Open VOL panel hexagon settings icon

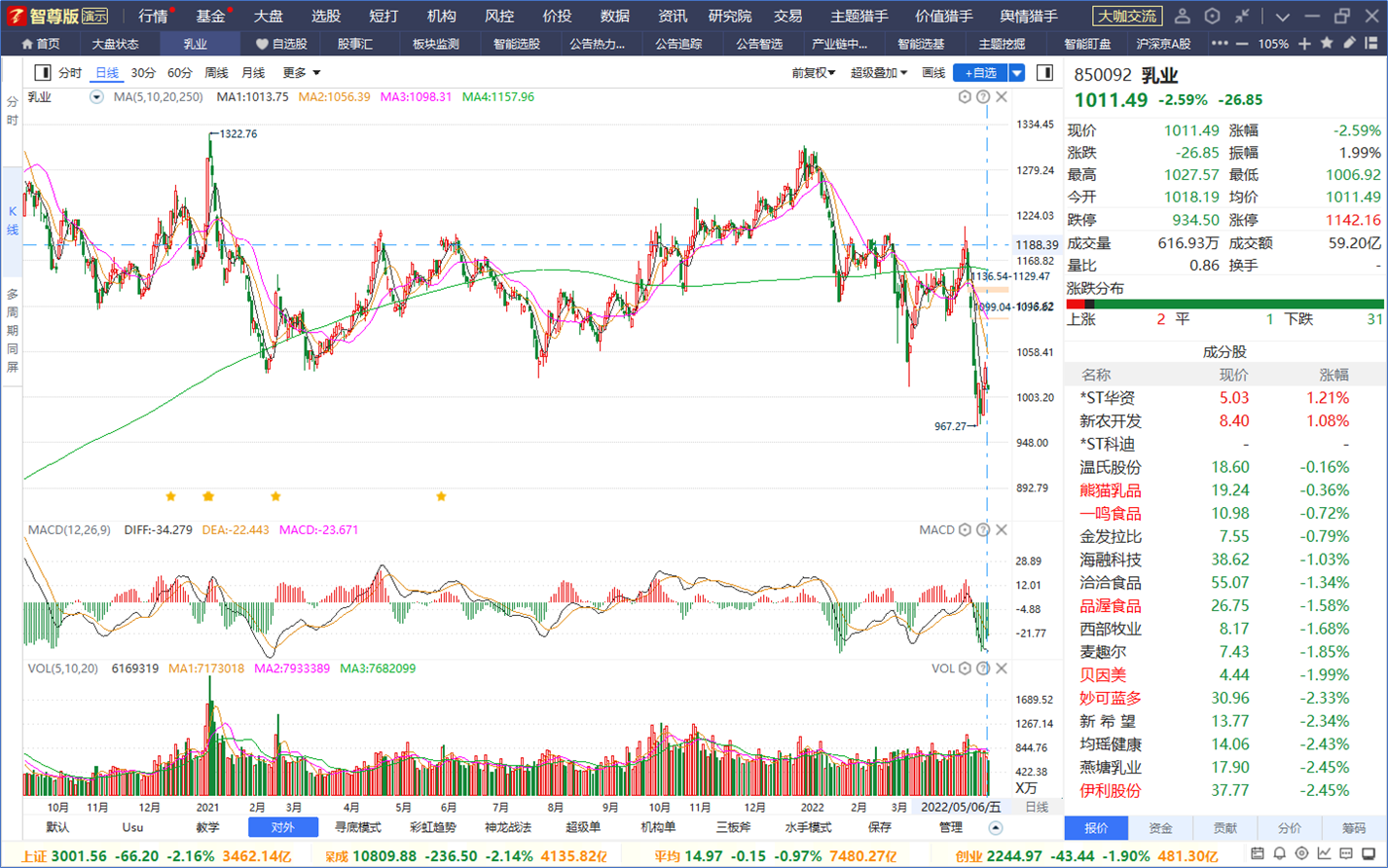(x=965, y=669)
